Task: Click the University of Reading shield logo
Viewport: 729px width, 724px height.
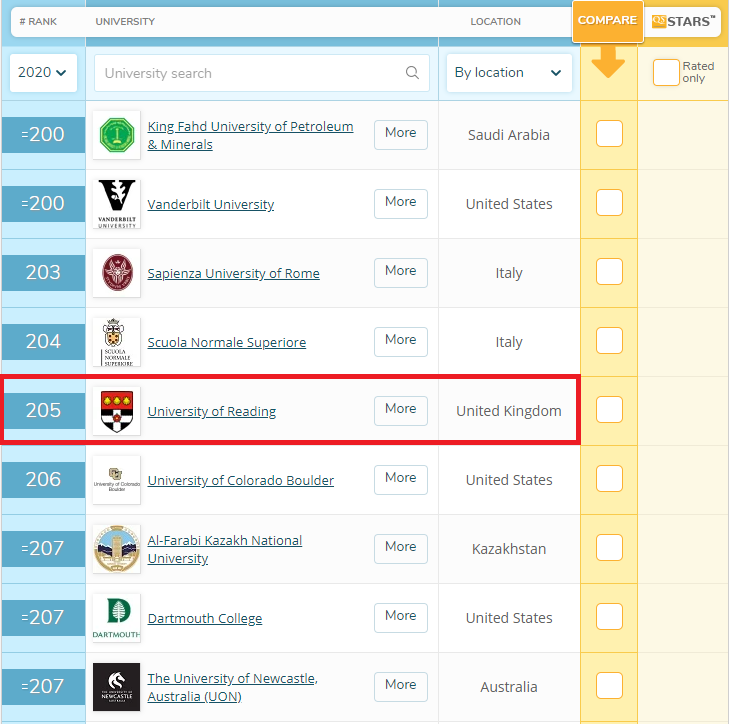Action: point(117,411)
